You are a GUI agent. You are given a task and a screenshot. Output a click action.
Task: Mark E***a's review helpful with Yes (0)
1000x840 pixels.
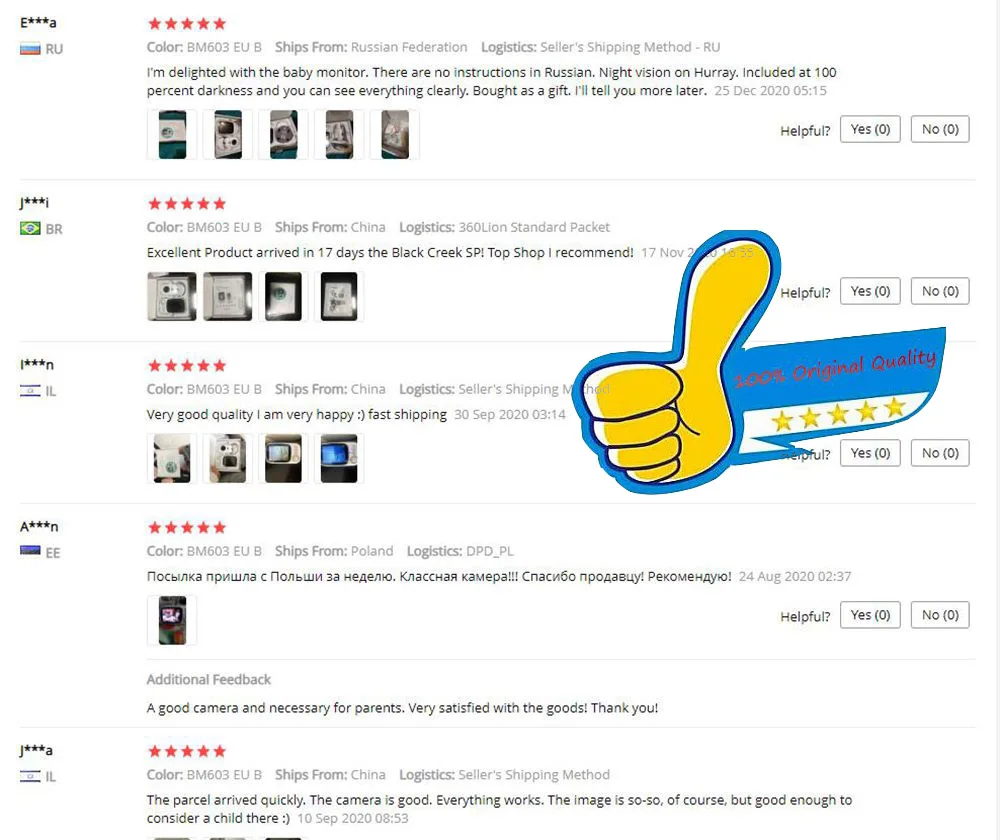tap(870, 129)
